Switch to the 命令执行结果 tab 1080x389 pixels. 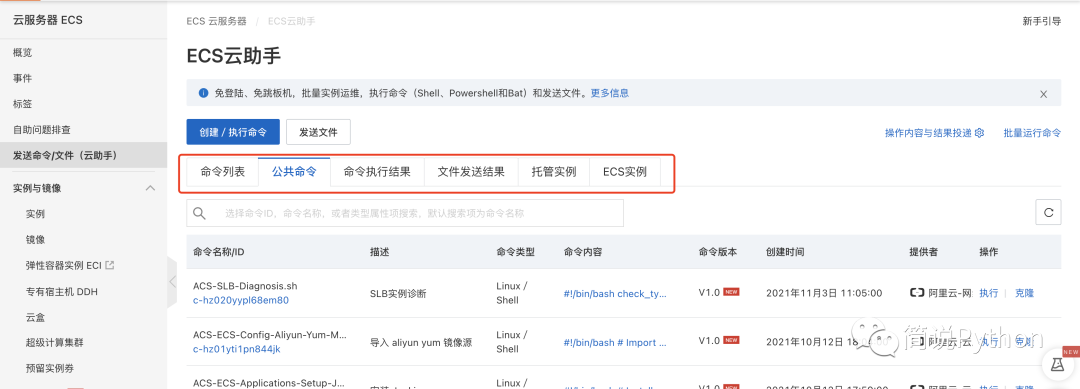pos(377,171)
